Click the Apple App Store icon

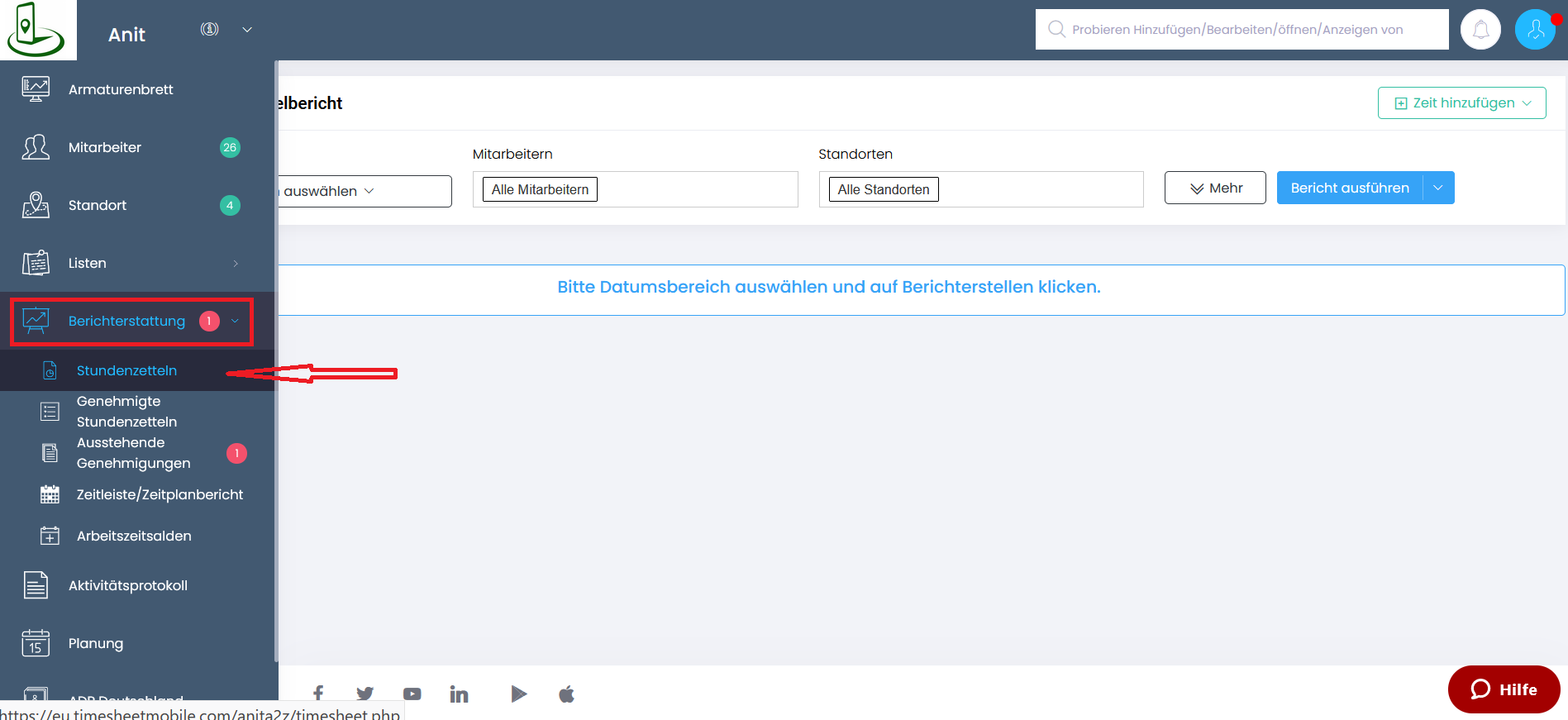pyautogui.click(x=566, y=694)
